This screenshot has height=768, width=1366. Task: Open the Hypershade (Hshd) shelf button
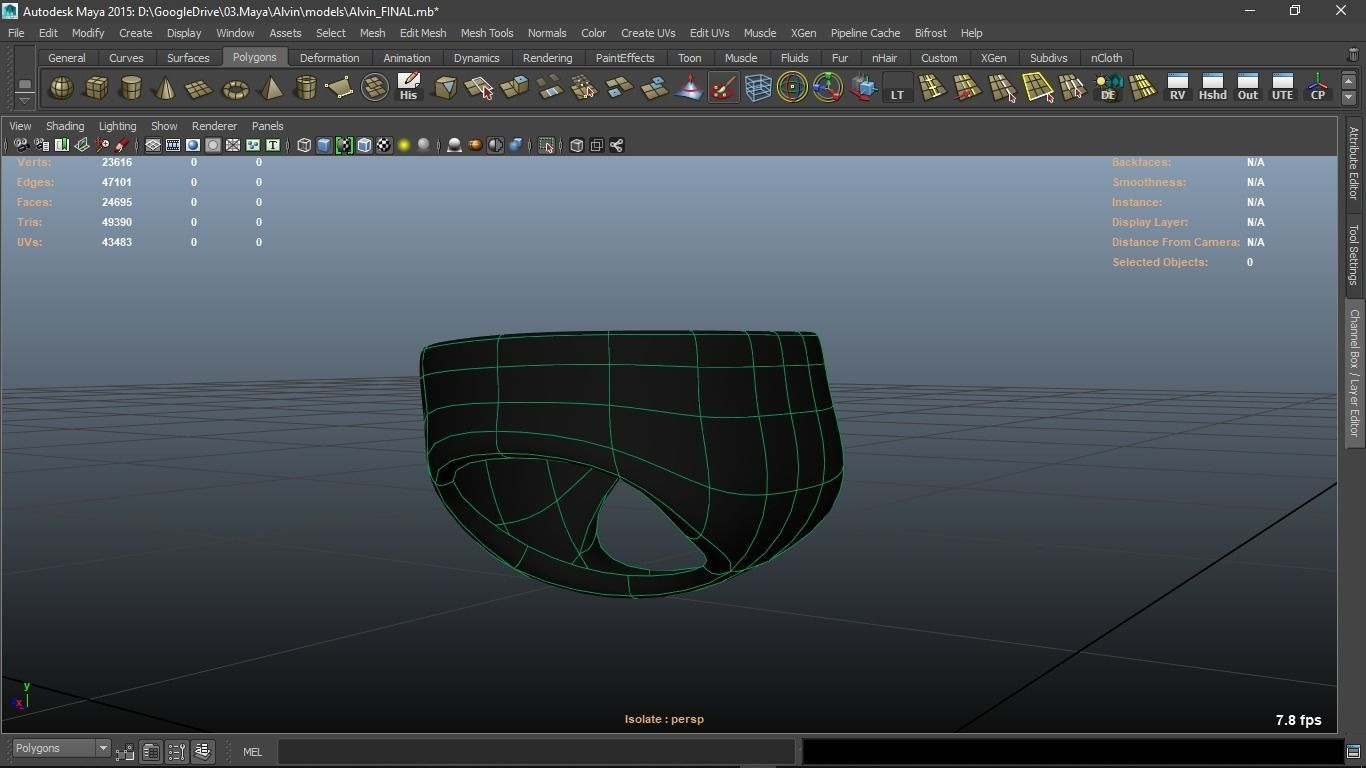pos(1212,88)
